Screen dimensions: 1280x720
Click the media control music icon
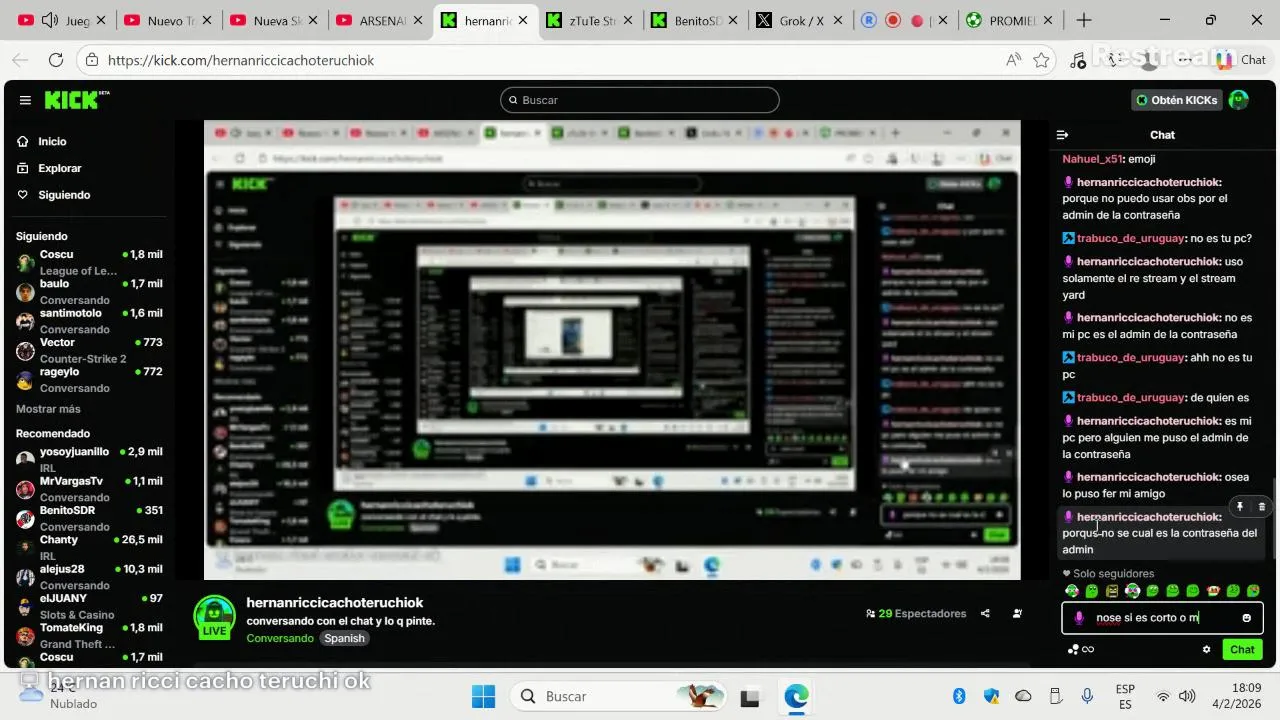point(1078,60)
